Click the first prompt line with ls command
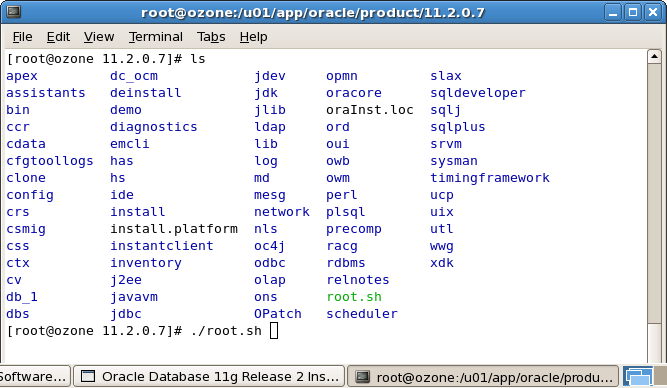The height and width of the screenshot is (388, 667). pos(106,59)
